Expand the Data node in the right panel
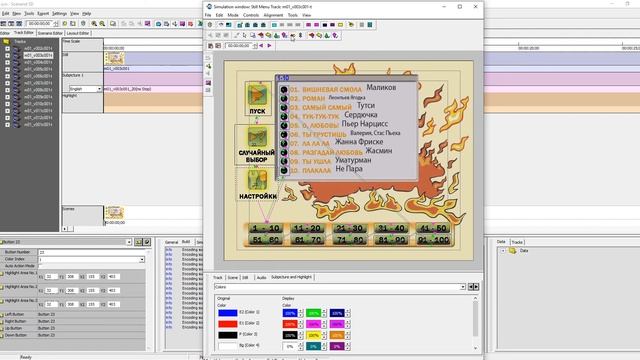 point(503,250)
